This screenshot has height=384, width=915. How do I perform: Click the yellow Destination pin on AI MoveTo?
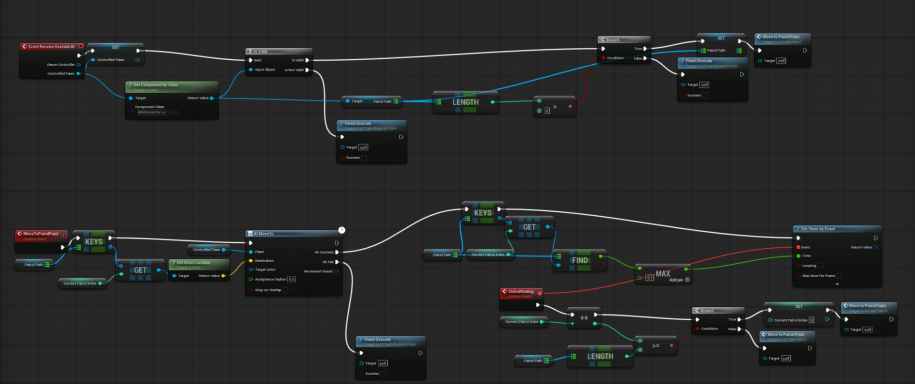coord(251,261)
